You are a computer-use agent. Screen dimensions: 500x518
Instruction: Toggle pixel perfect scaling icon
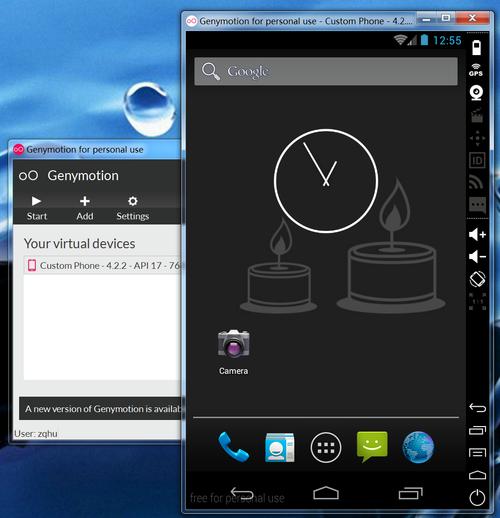477,302
